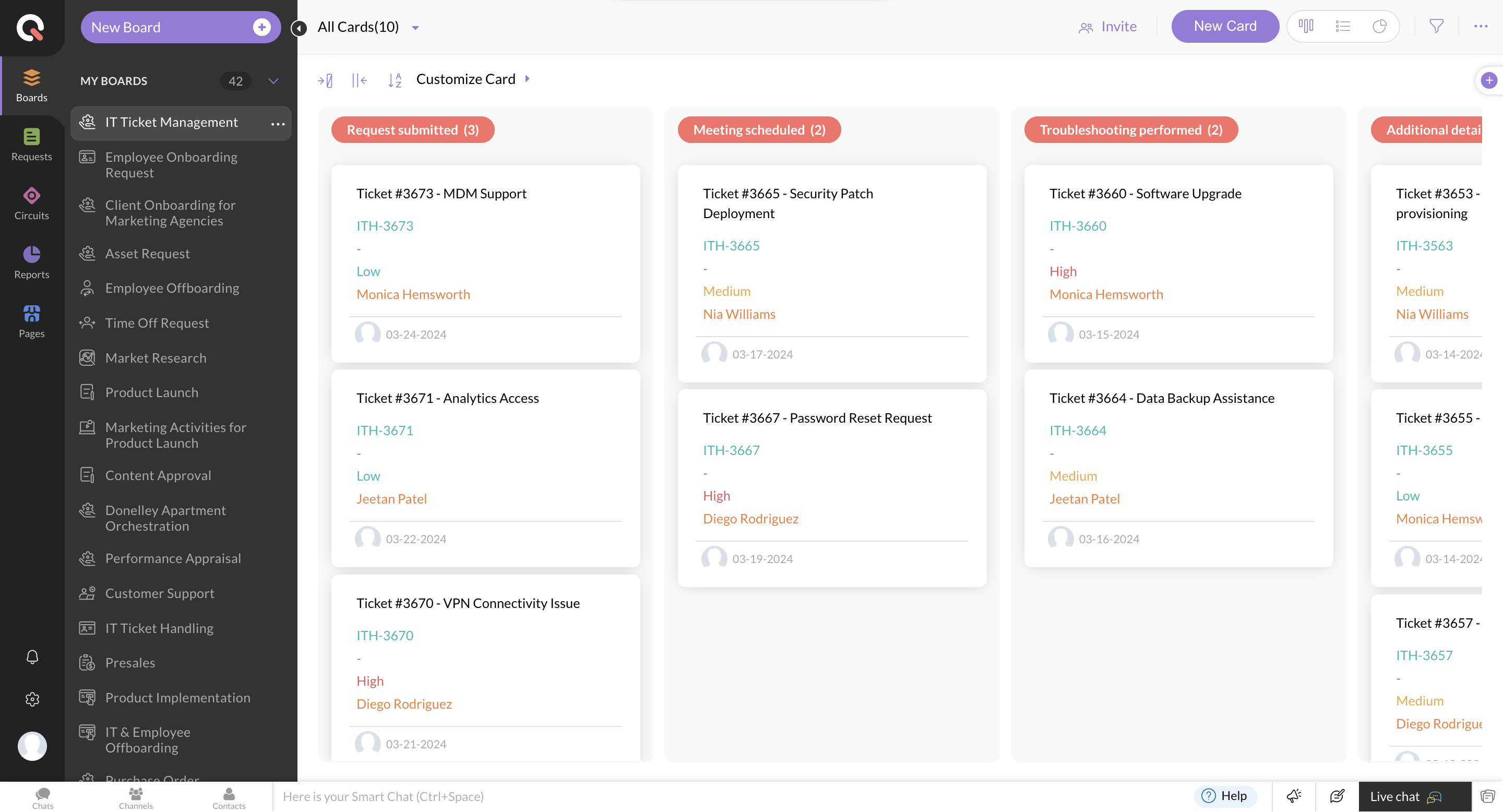Open the filter options

pos(1436,26)
